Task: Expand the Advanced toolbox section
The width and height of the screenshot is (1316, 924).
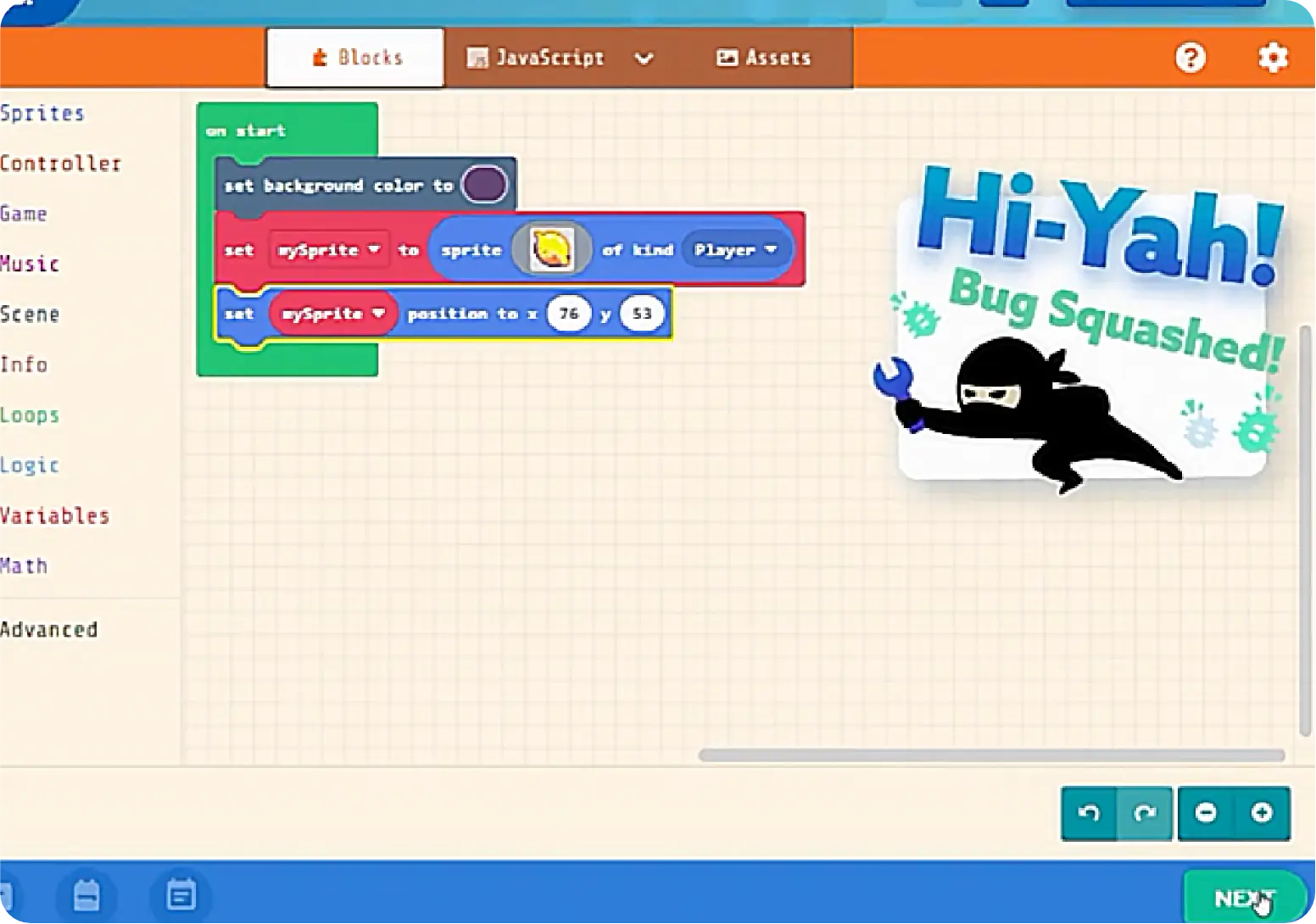Action: coord(49,630)
